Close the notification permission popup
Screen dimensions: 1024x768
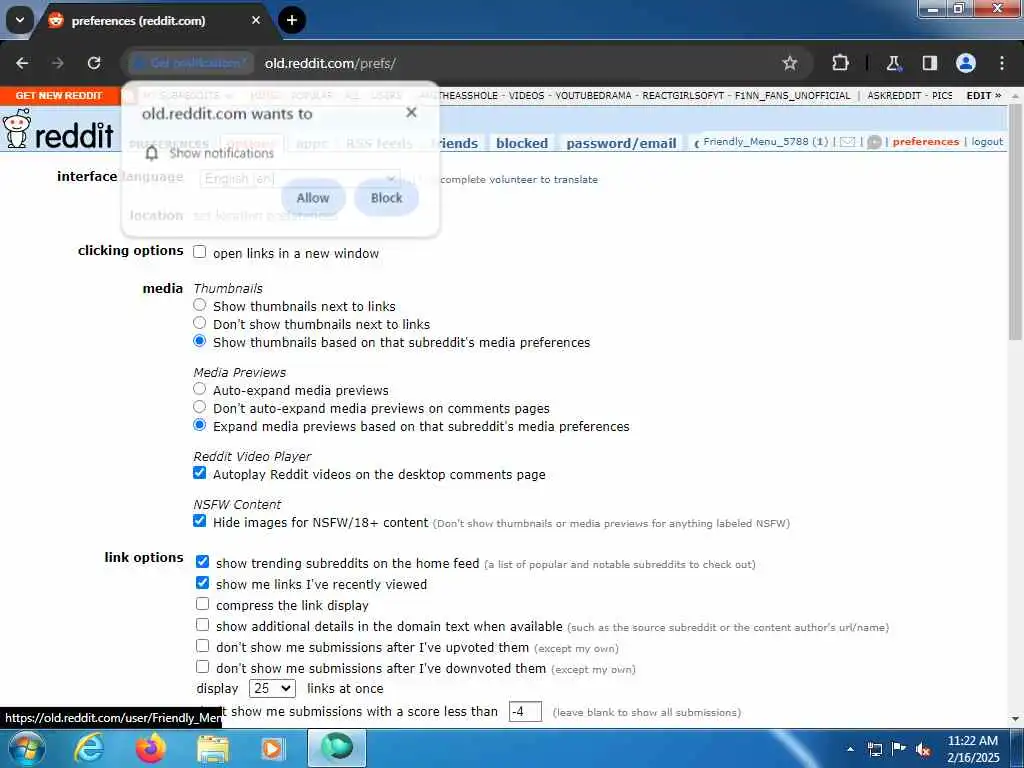coord(411,112)
